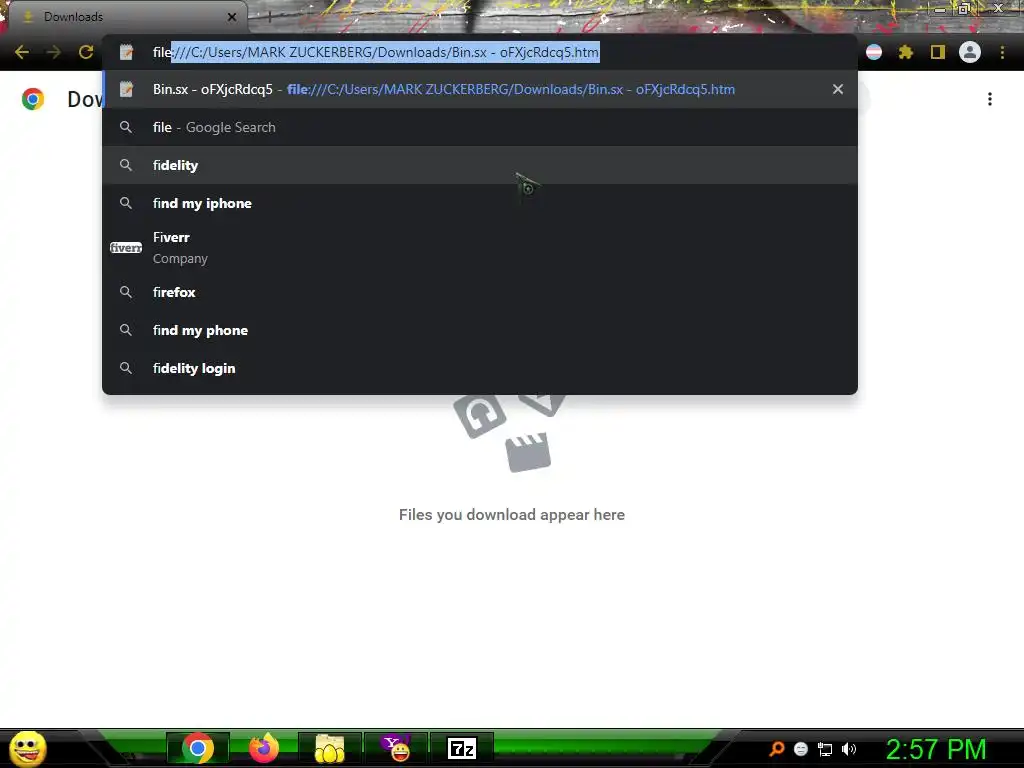1024x768 pixels.
Task: Select the 'fidelity' search suggestion
Action: click(x=479, y=165)
